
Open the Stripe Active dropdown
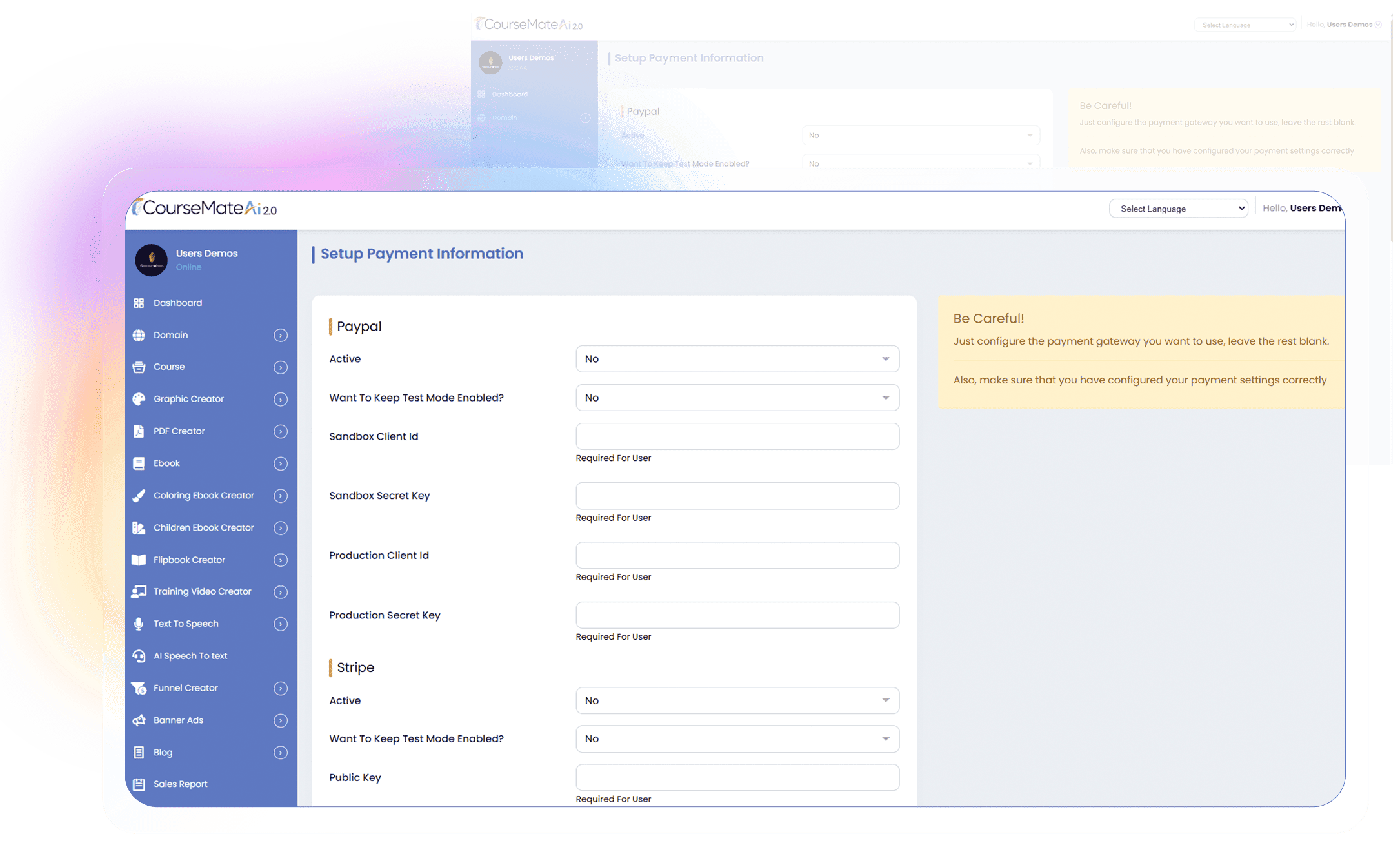tap(737, 700)
